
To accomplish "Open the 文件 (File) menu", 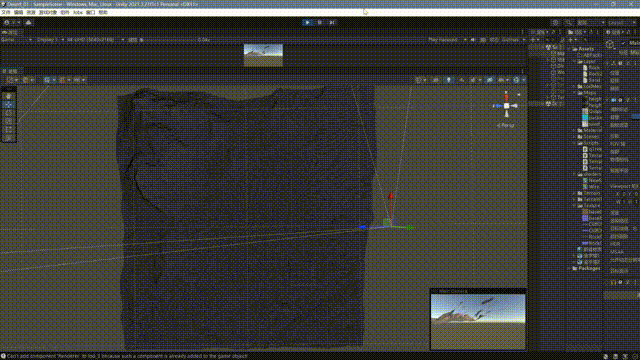I will [x=5, y=13].
